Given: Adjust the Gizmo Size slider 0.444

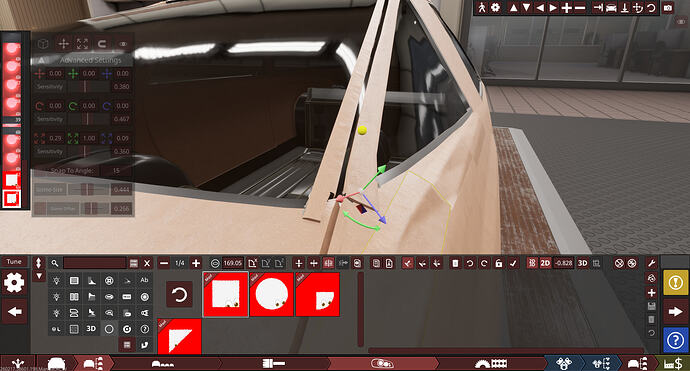Looking at the screenshot, I should (88, 189).
